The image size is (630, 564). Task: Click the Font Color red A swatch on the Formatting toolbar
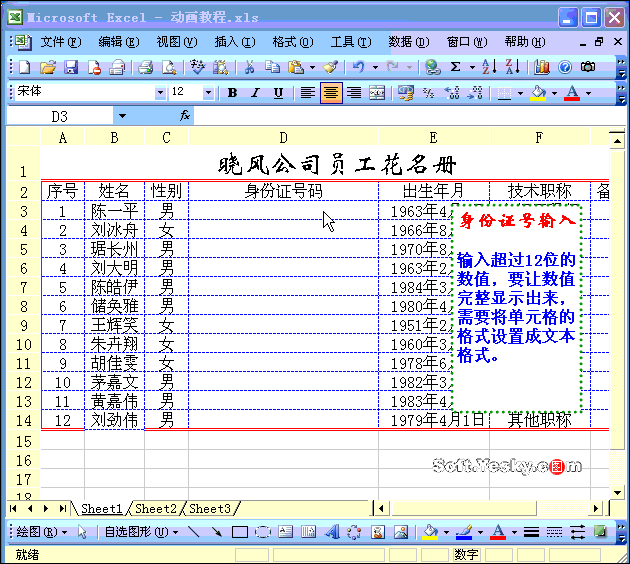(x=572, y=93)
